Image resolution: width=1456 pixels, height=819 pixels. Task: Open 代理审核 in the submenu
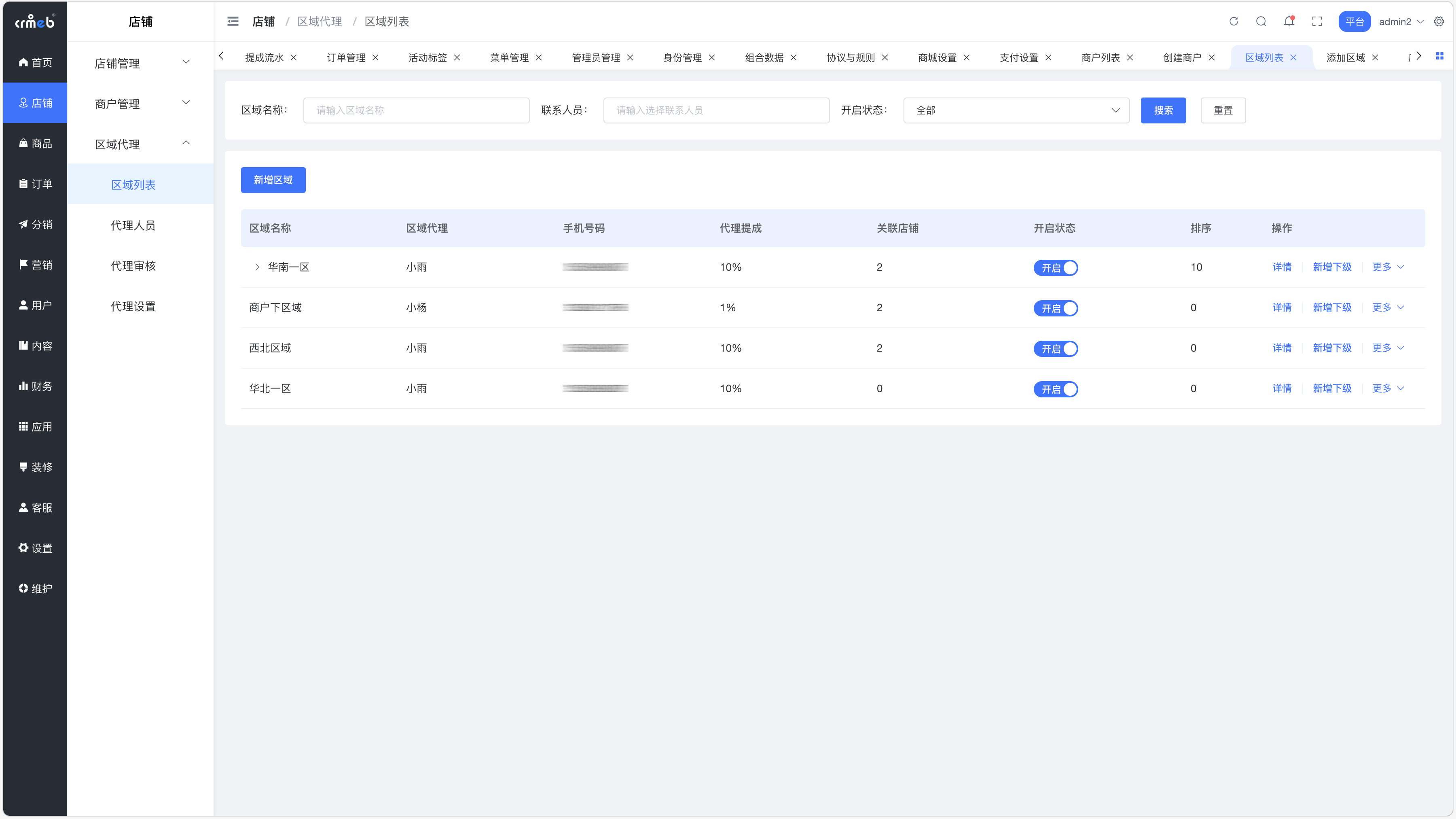coord(133,266)
